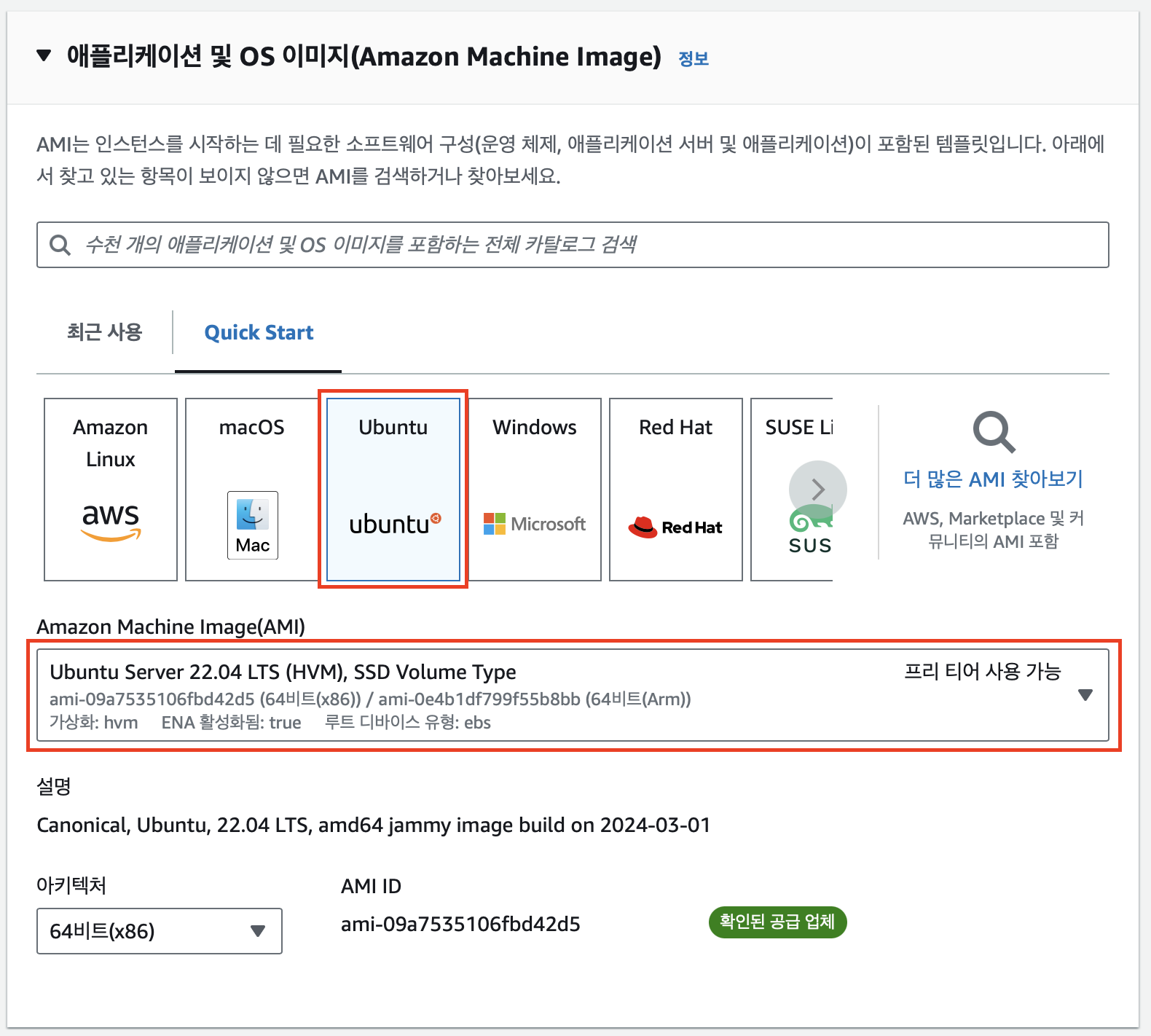The width and height of the screenshot is (1151, 1036).
Task: Click the search magnifier icon in search box
Action: pyautogui.click(x=60, y=245)
